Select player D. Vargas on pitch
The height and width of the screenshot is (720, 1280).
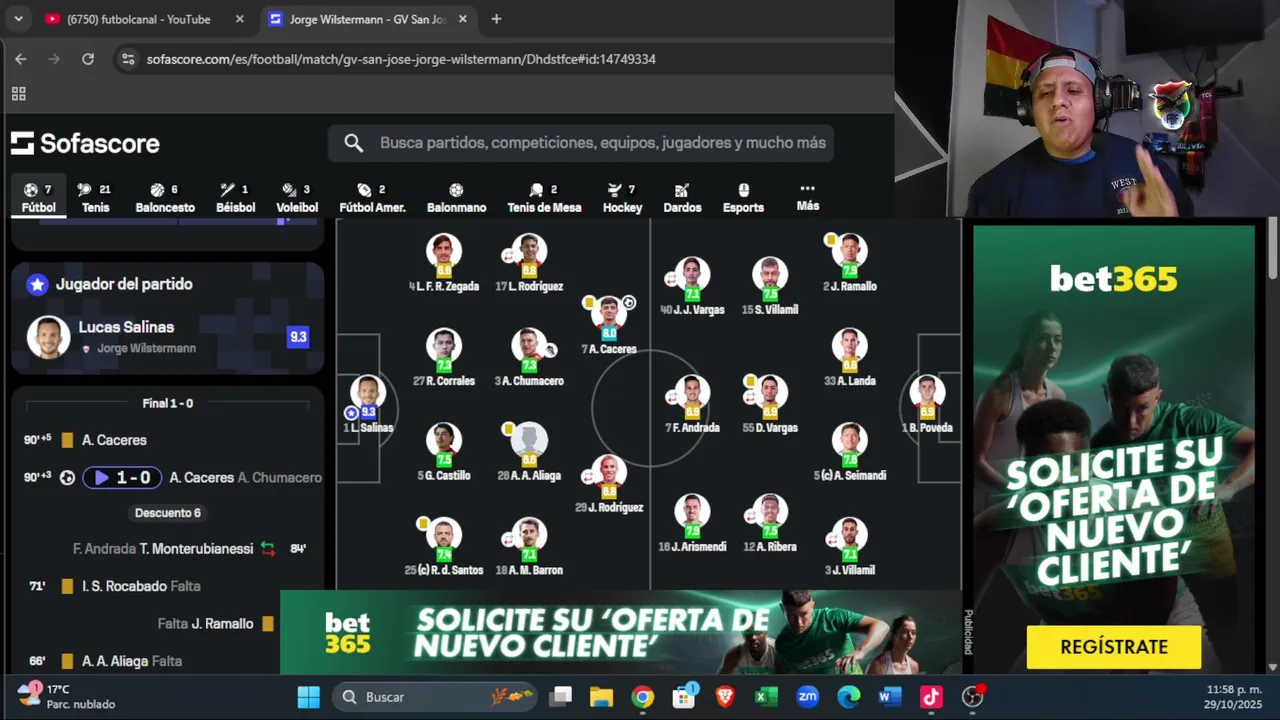point(770,405)
